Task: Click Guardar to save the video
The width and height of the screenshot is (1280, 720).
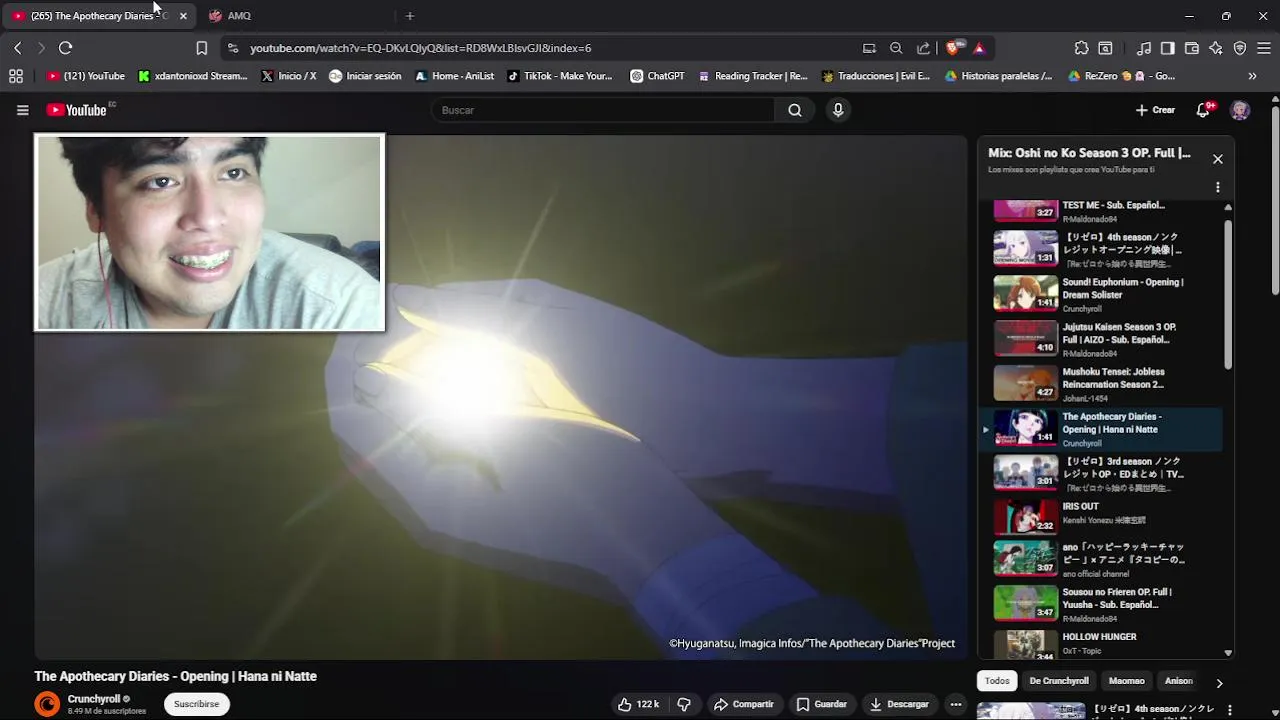Action: (821, 704)
